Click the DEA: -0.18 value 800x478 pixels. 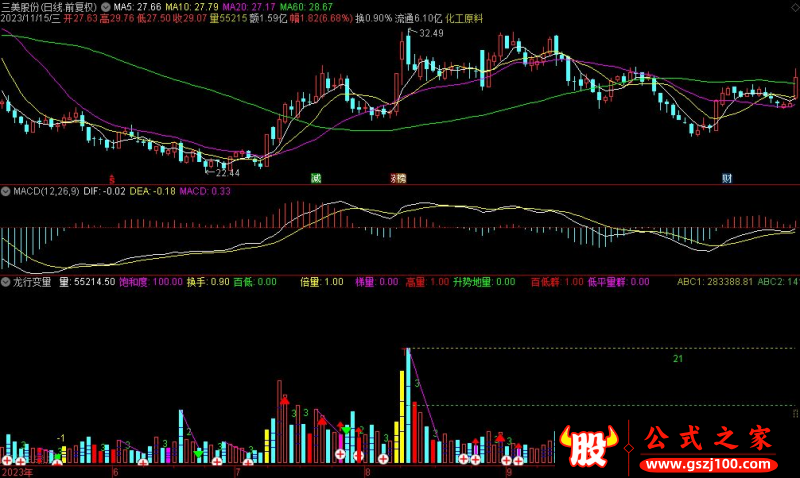point(152,191)
